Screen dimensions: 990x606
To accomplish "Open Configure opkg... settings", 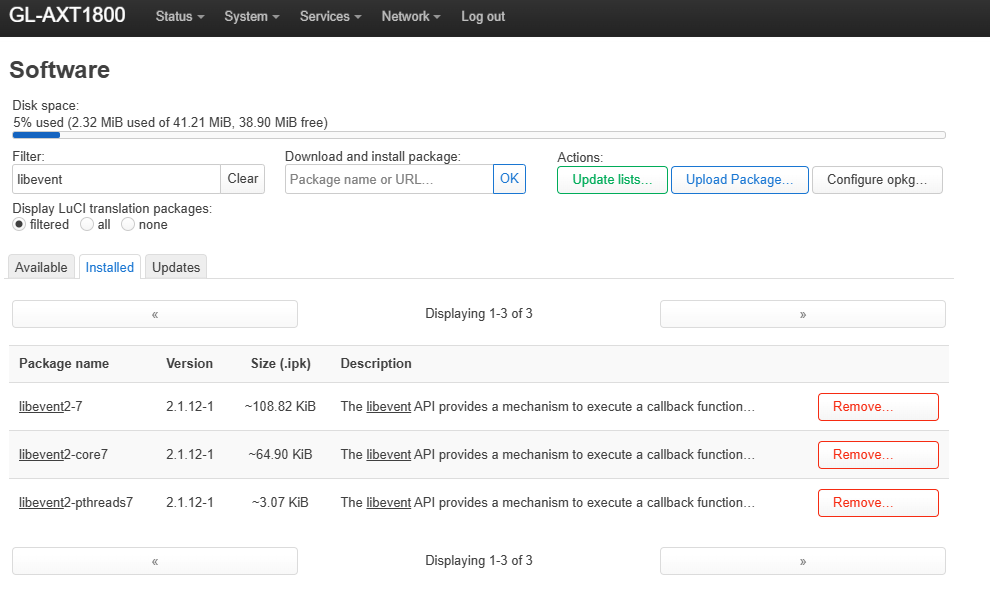I will pyautogui.click(x=877, y=179).
